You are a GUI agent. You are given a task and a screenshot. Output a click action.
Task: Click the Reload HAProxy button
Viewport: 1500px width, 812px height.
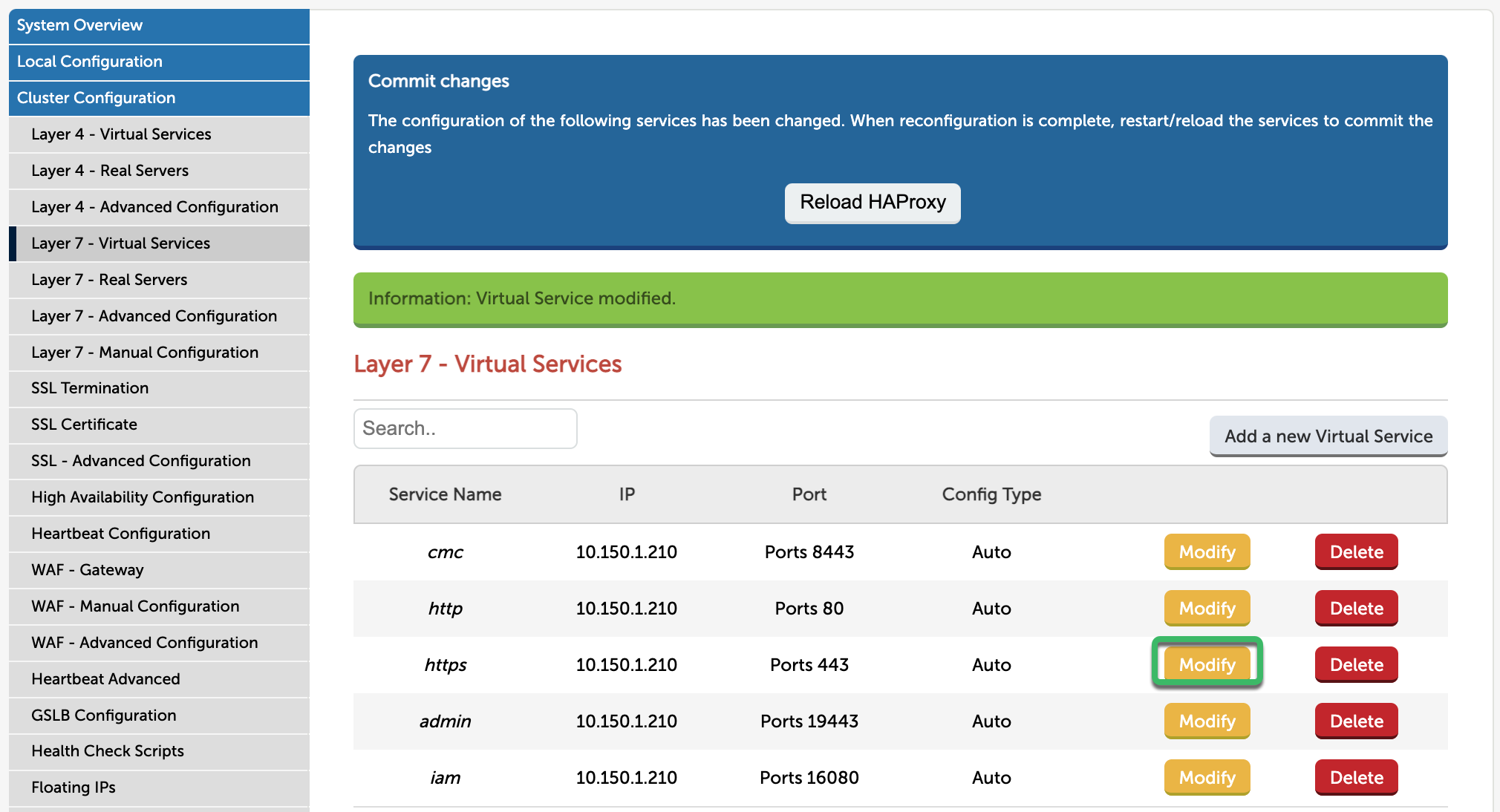[x=873, y=203]
